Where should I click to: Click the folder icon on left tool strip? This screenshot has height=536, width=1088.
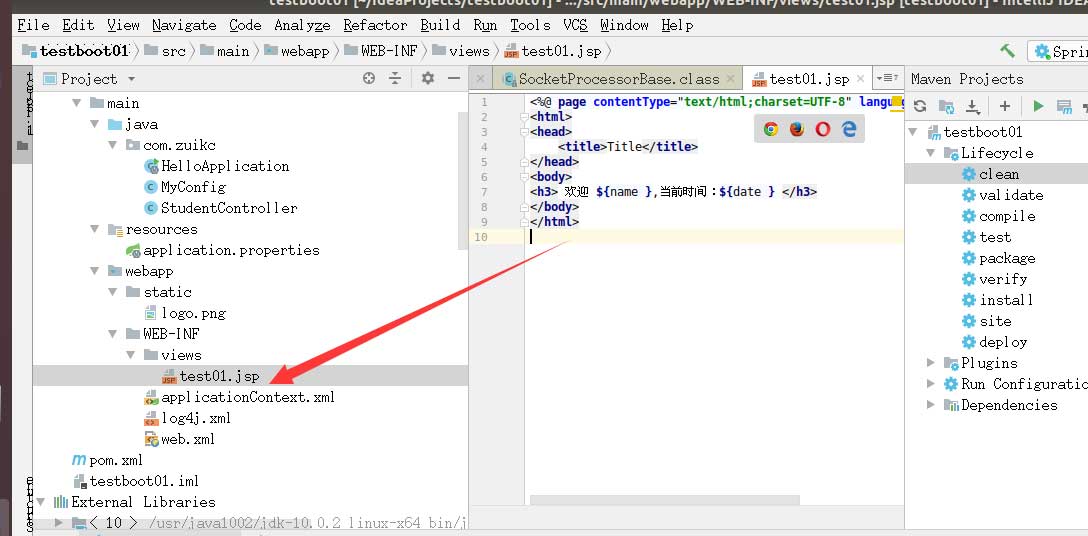click(22, 146)
